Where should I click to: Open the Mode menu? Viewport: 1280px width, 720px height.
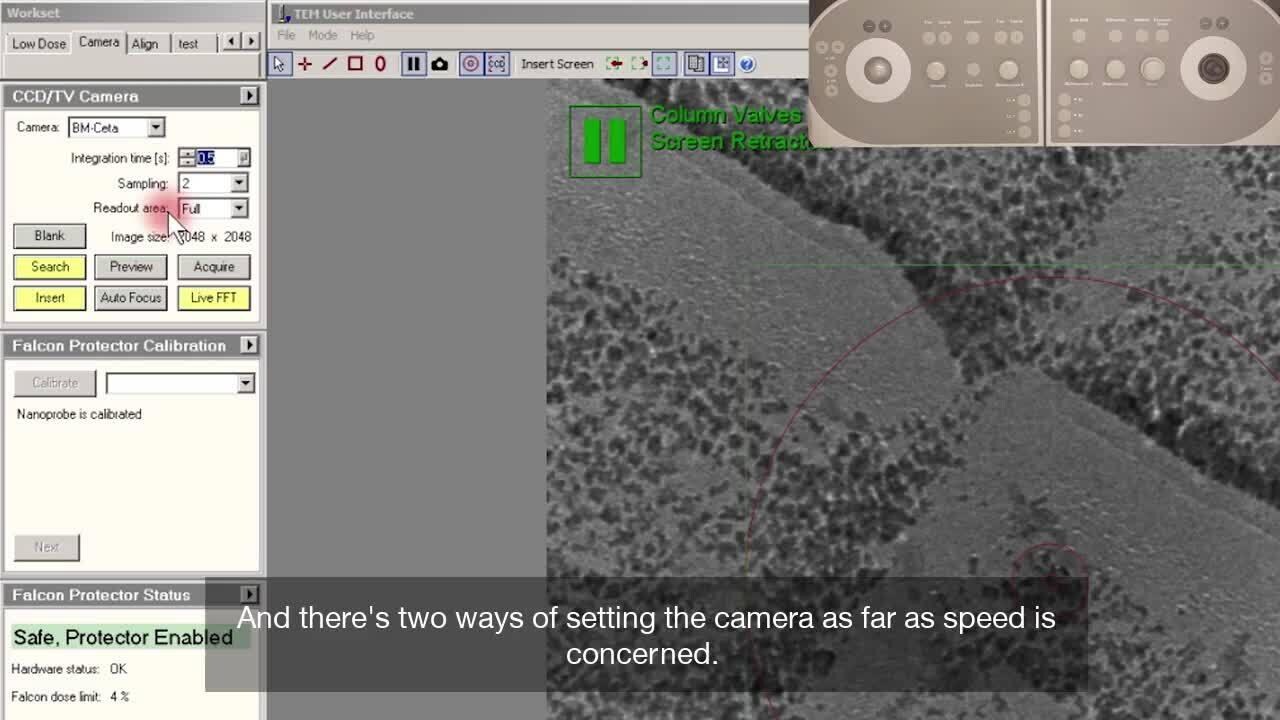(x=322, y=35)
